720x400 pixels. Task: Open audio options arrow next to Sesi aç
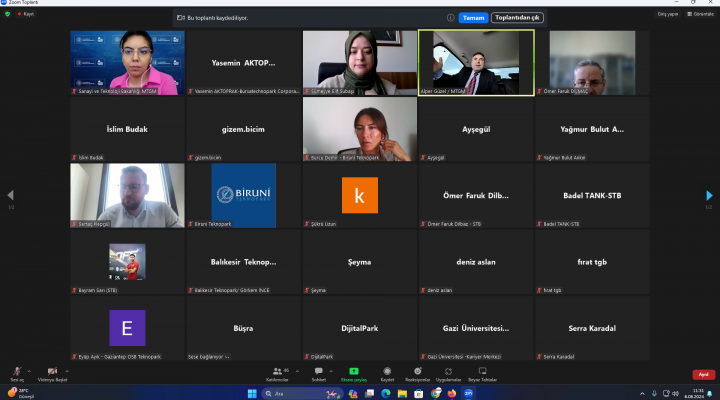[x=29, y=371]
